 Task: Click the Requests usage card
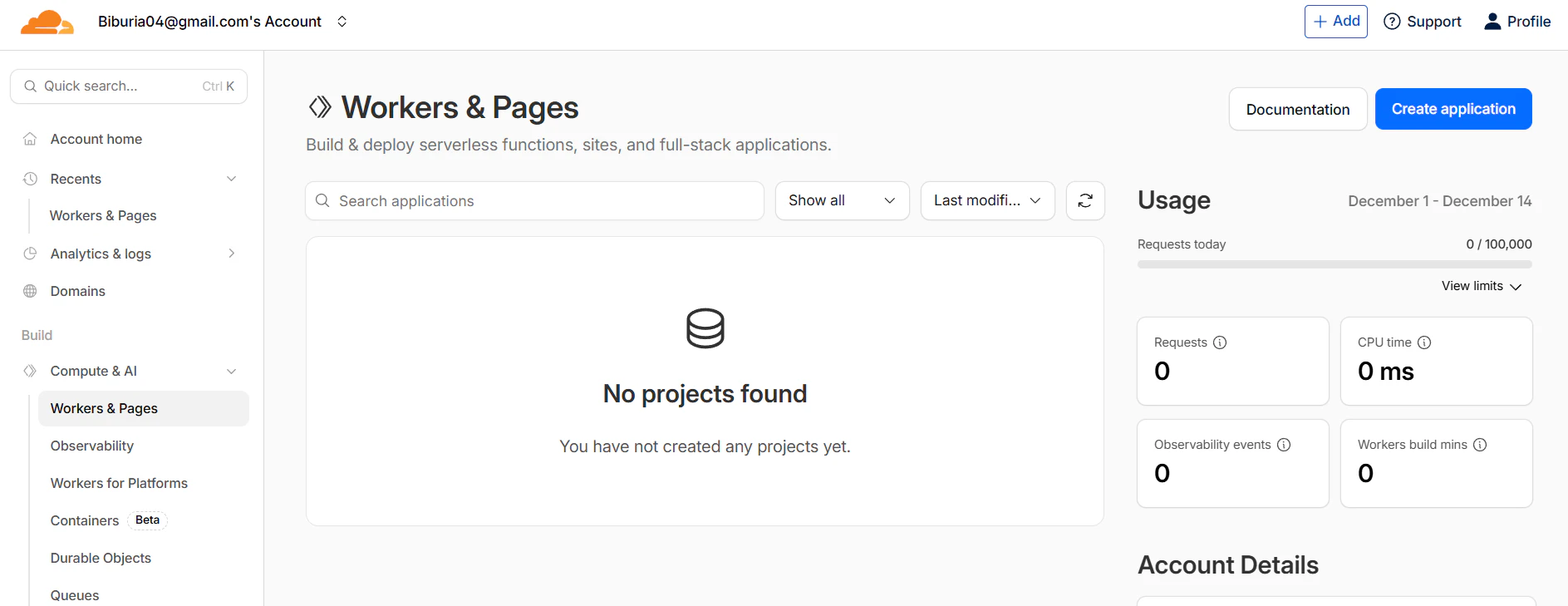pyautogui.click(x=1233, y=361)
